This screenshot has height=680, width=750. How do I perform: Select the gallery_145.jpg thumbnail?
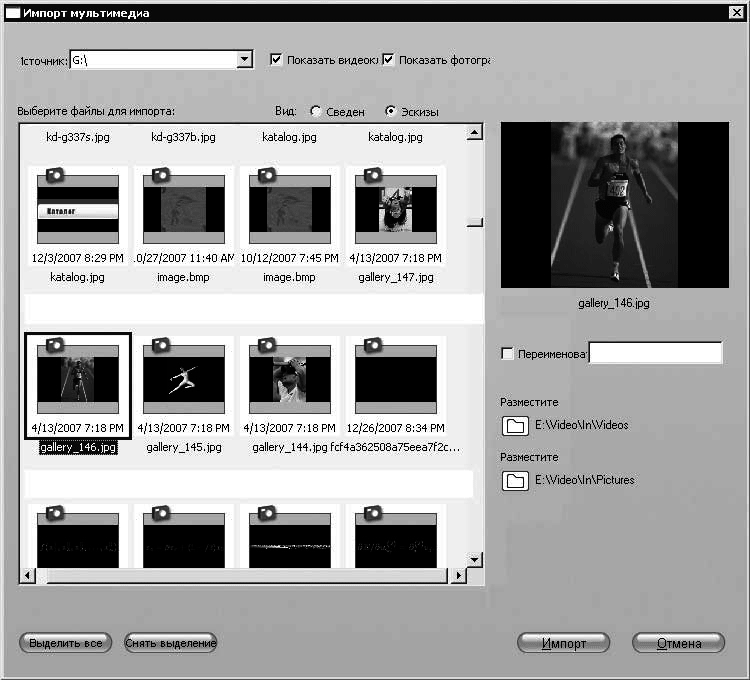pyautogui.click(x=184, y=386)
